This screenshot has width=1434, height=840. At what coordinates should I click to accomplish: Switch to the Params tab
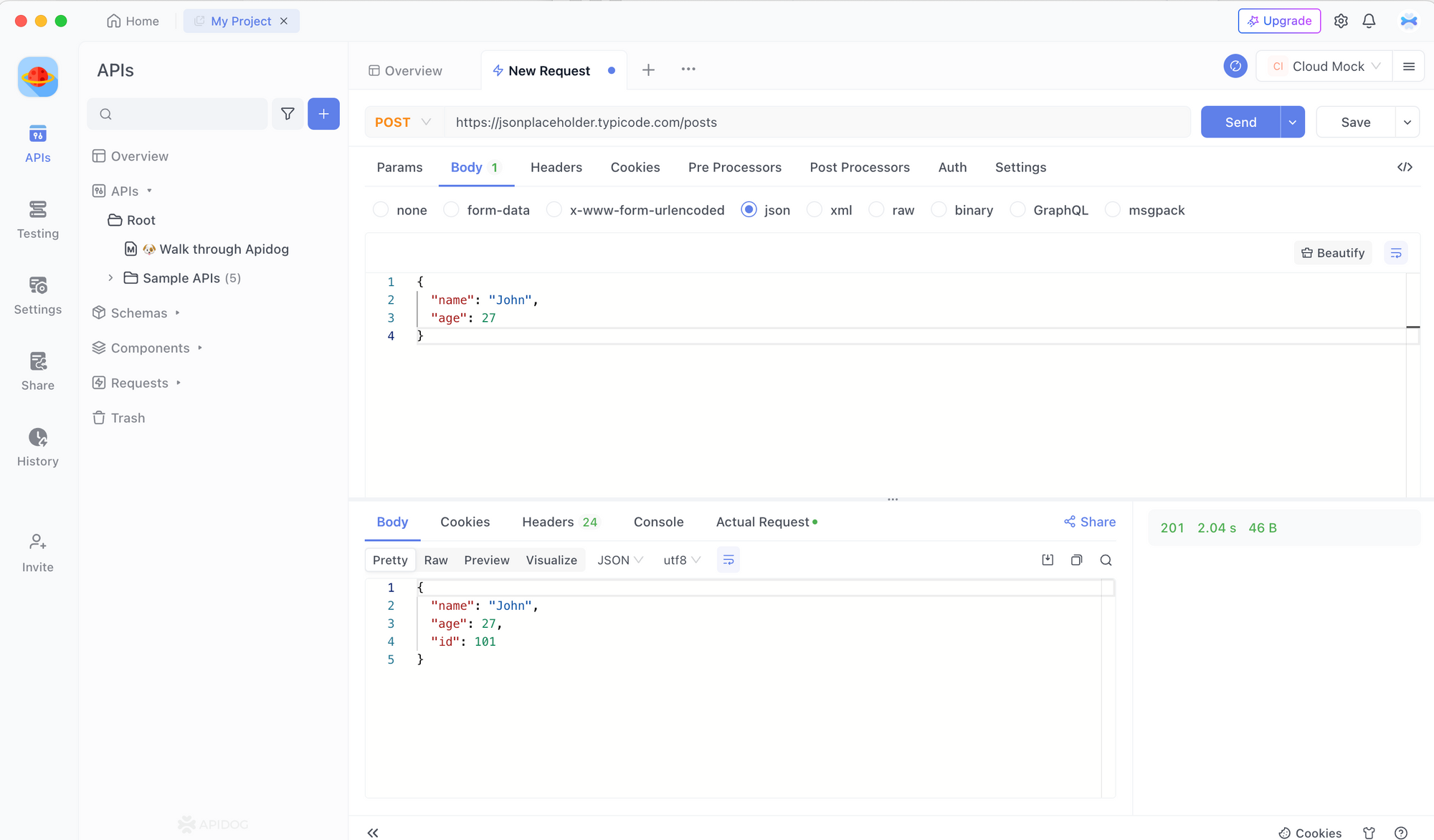399,167
